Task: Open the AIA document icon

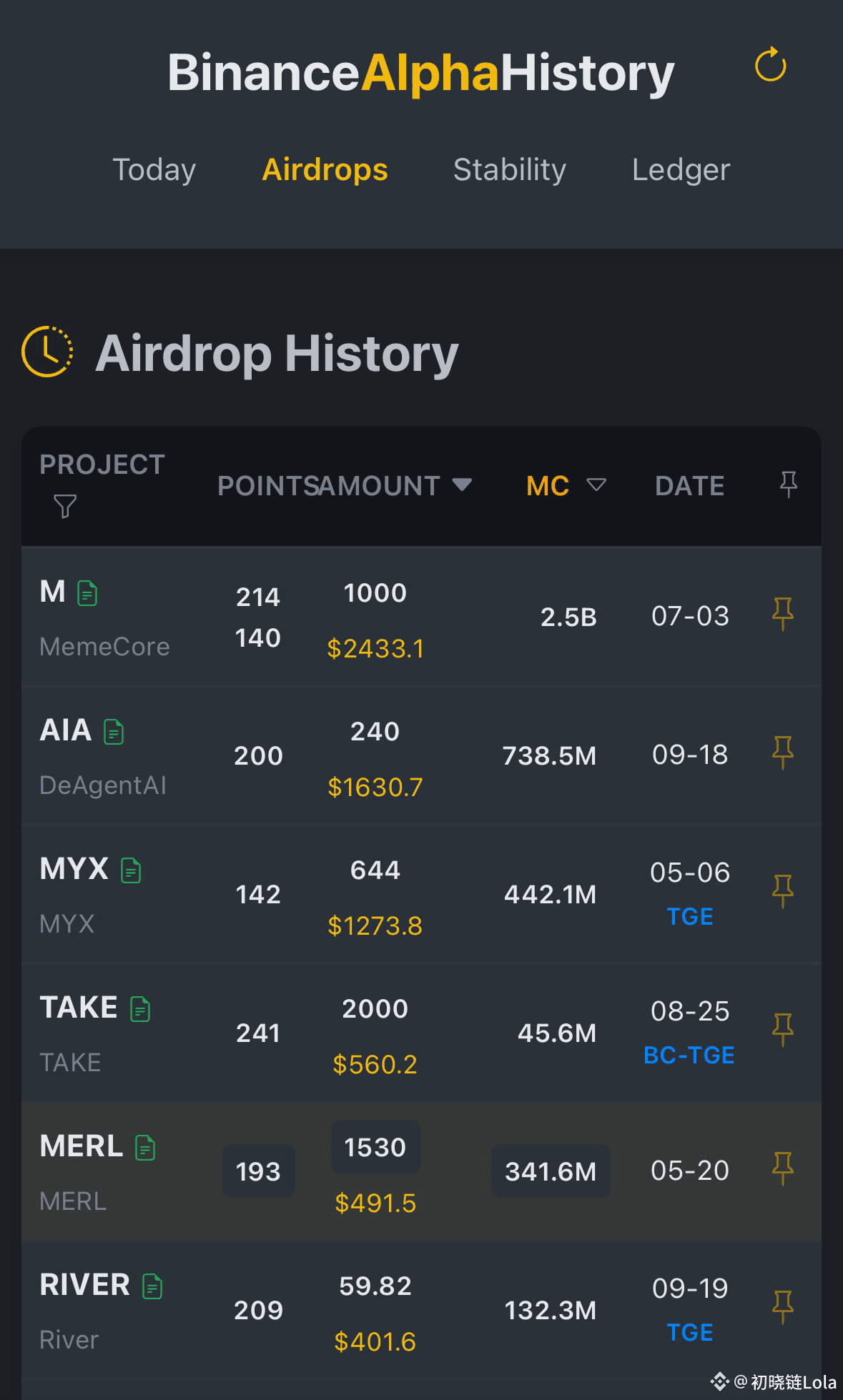Action: tap(114, 732)
